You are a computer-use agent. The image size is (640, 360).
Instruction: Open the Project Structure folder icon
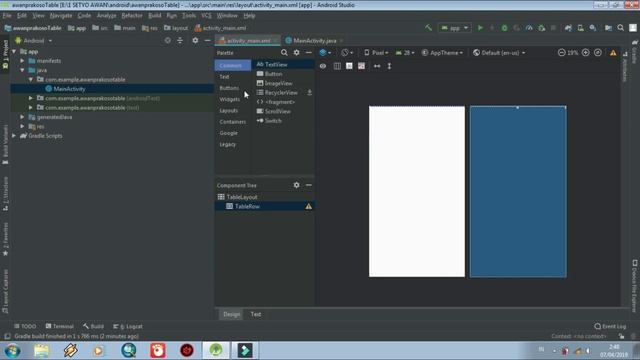click(608, 28)
